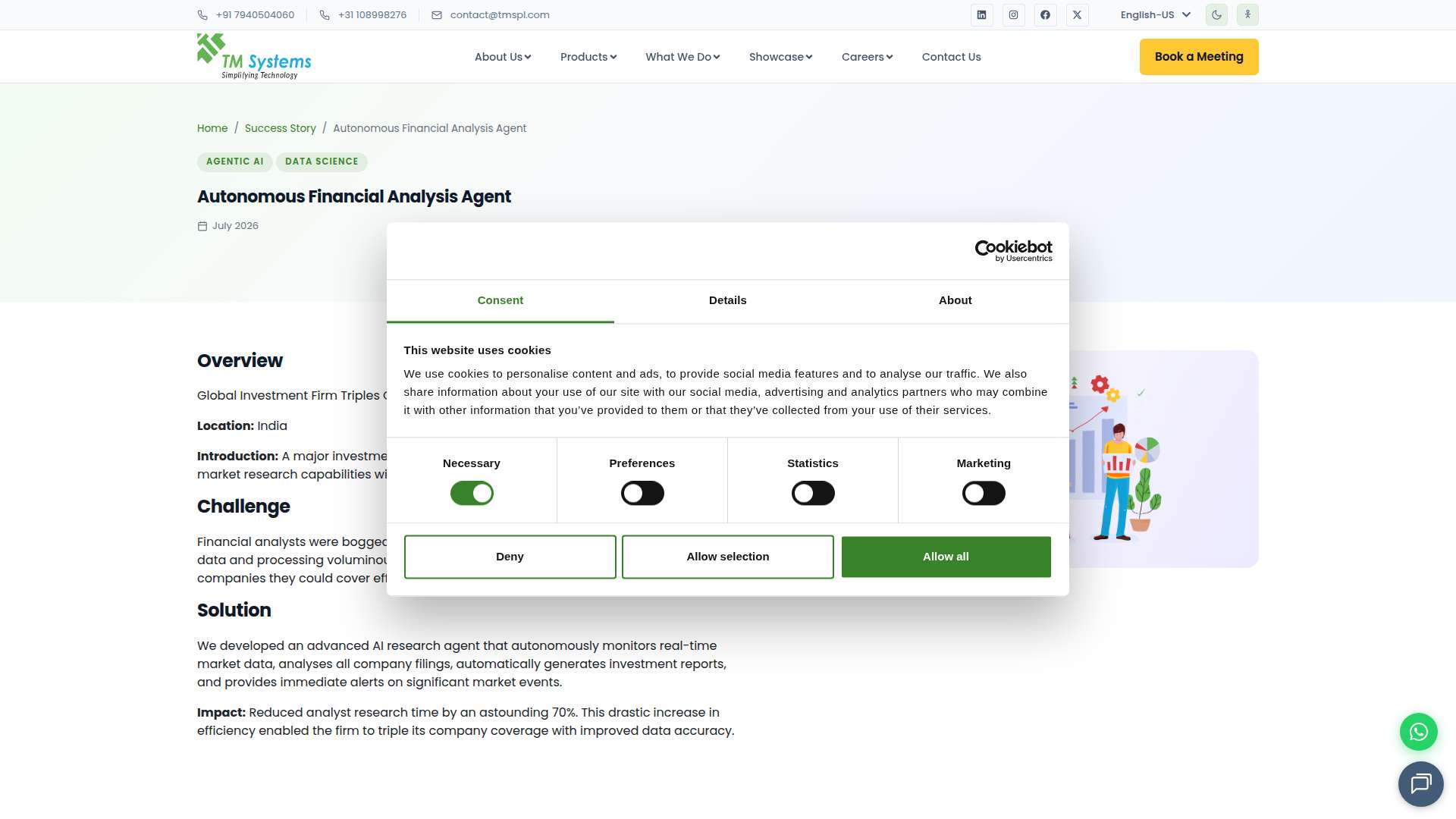Expand the What We Do menu

click(x=682, y=57)
